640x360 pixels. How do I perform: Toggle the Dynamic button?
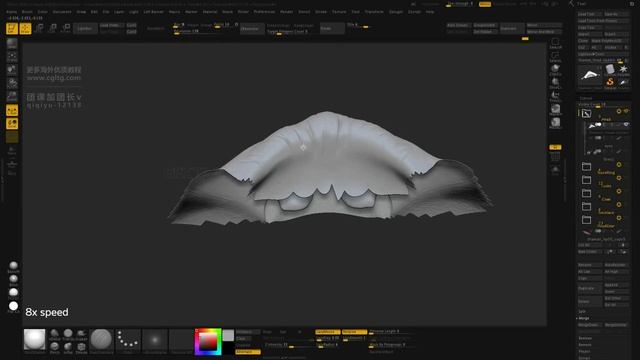coord(555,147)
